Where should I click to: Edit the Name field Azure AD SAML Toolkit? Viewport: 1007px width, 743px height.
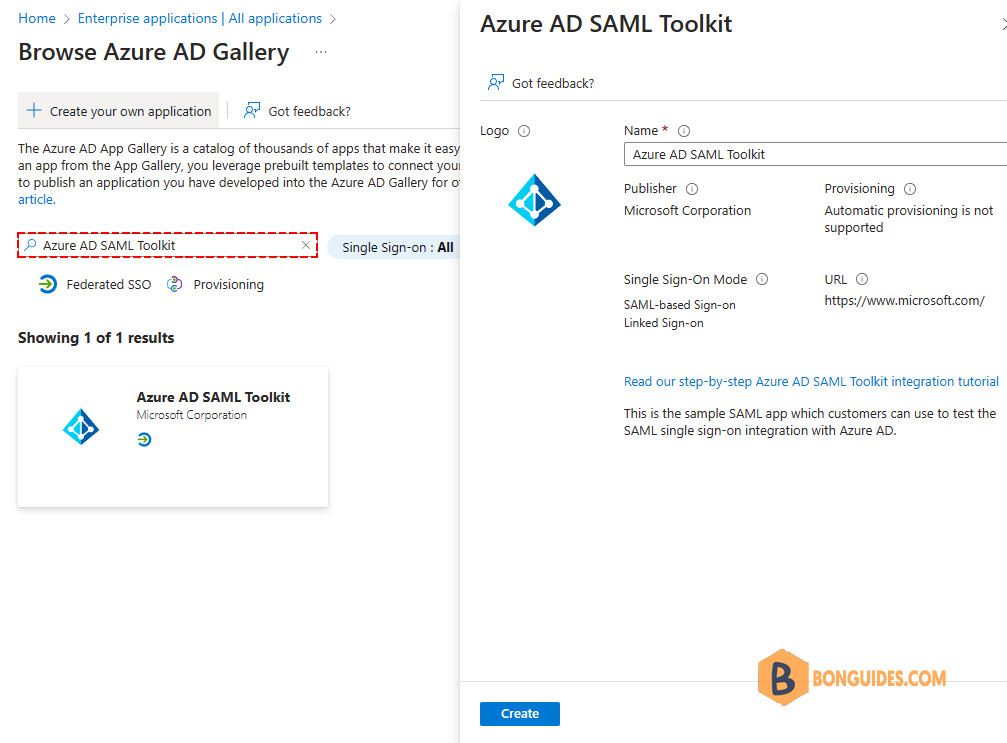815,154
